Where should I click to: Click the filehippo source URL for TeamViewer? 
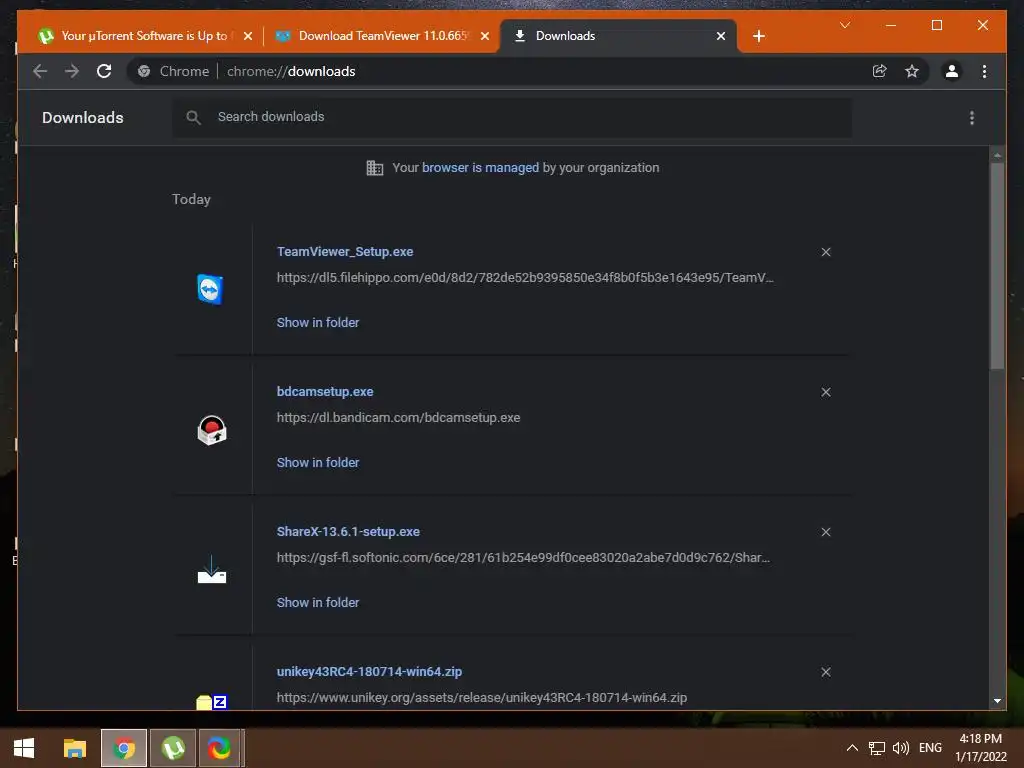click(x=525, y=278)
